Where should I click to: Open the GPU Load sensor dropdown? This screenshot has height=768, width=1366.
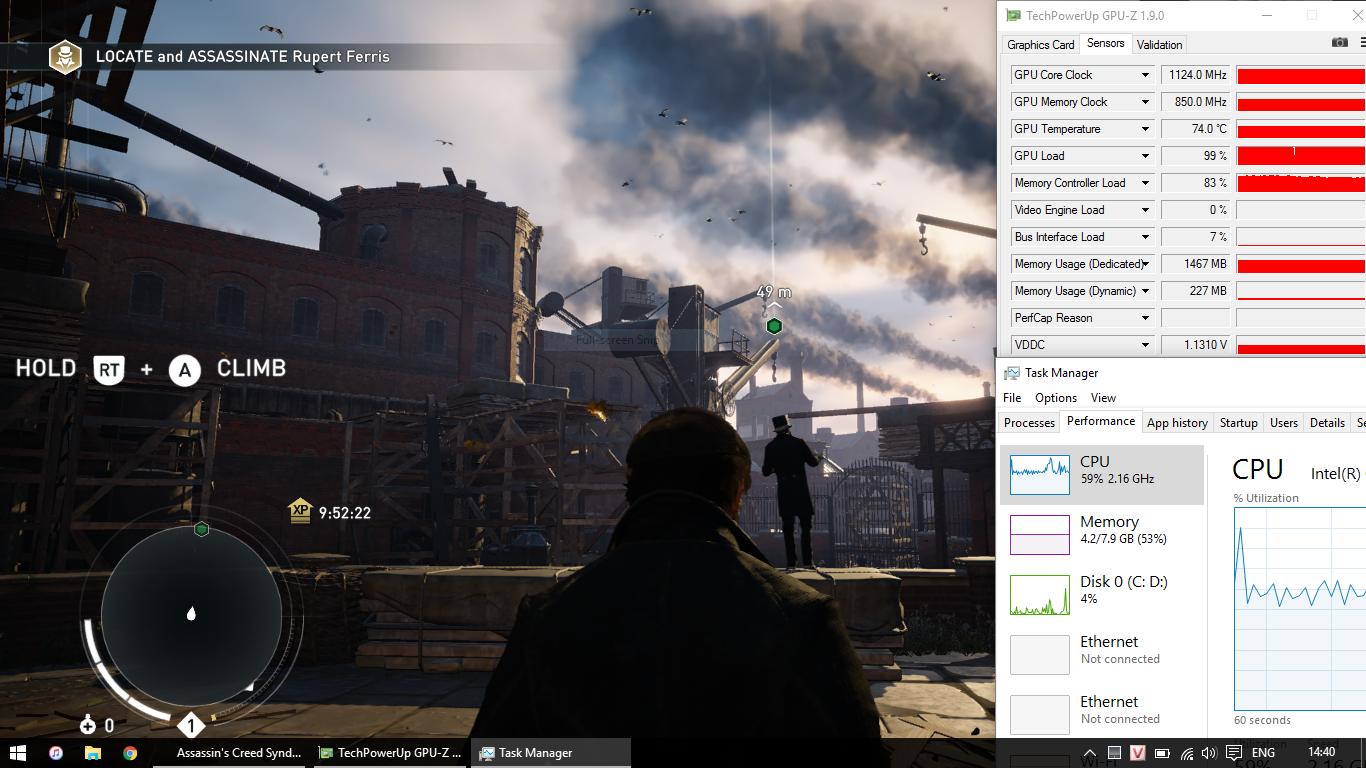tap(1145, 156)
